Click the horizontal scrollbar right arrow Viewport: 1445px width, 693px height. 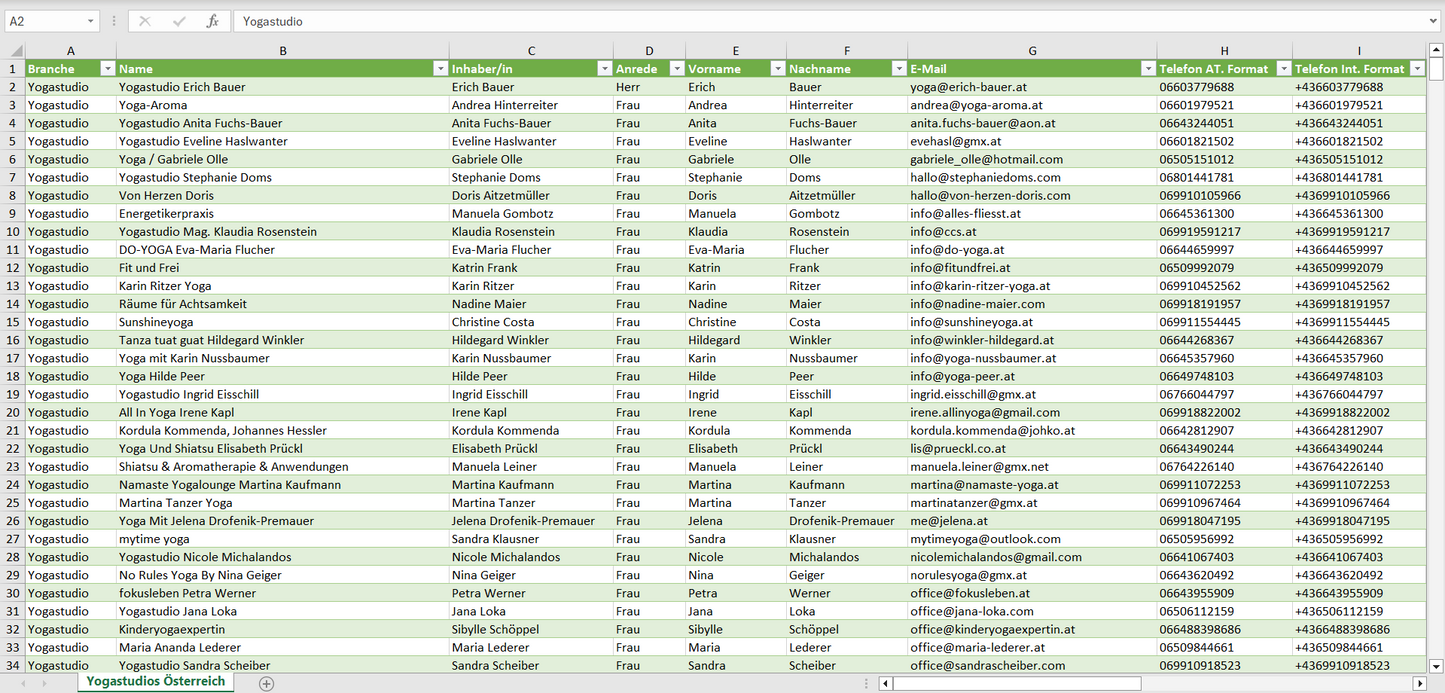1419,683
